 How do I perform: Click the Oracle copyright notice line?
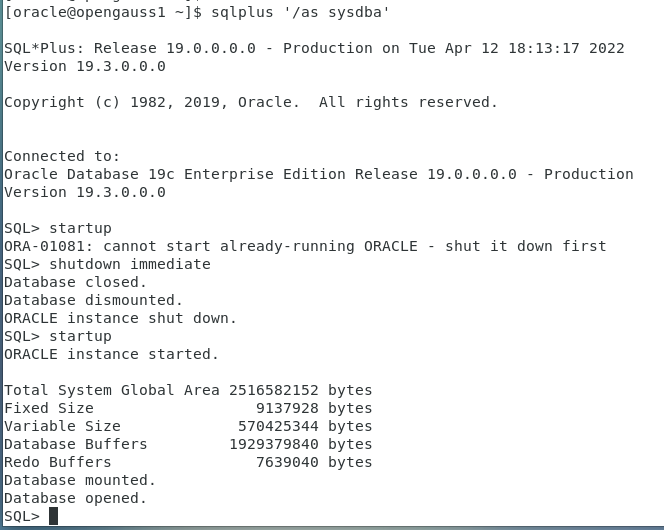point(251,102)
